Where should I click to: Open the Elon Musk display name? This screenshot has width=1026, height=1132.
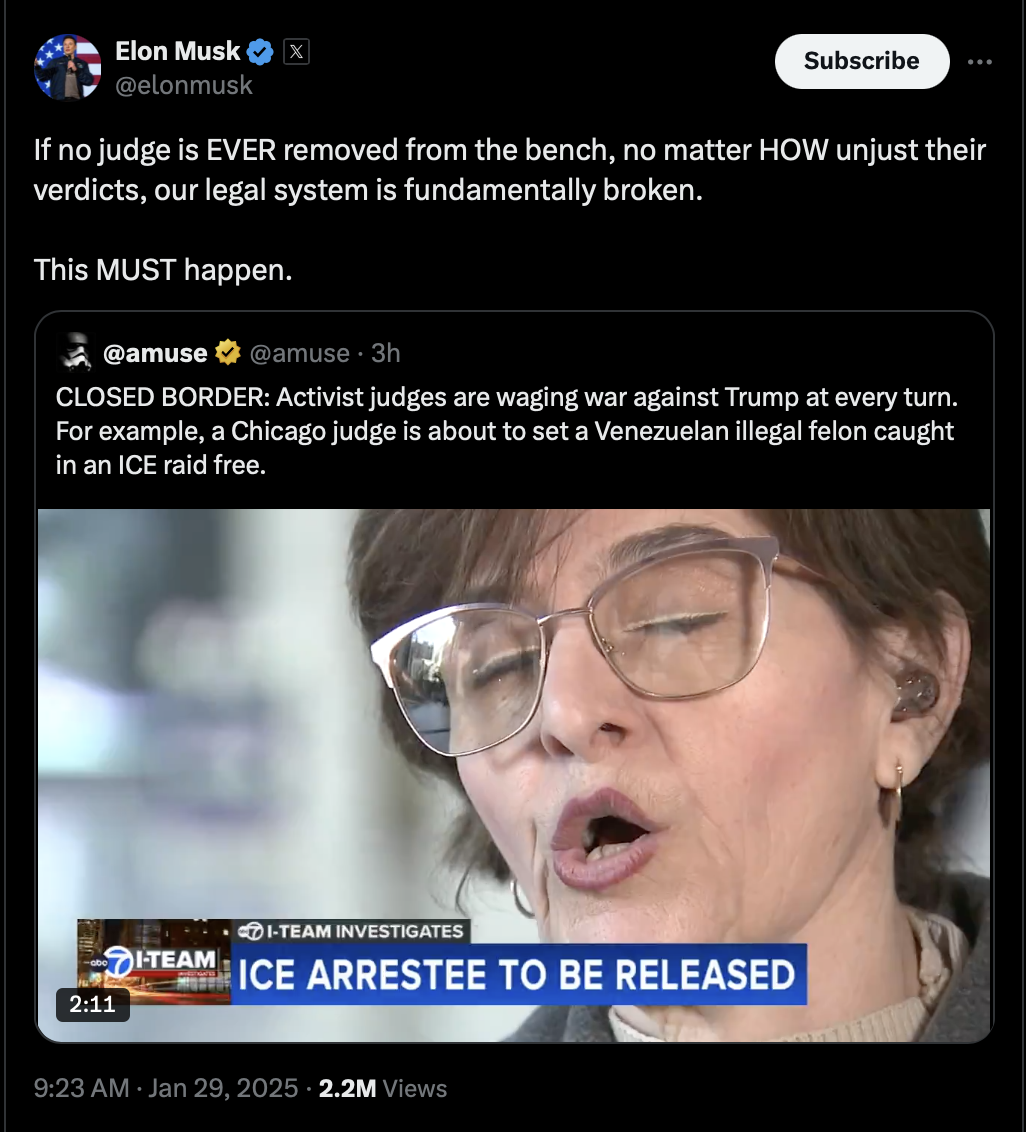pyautogui.click(x=178, y=51)
